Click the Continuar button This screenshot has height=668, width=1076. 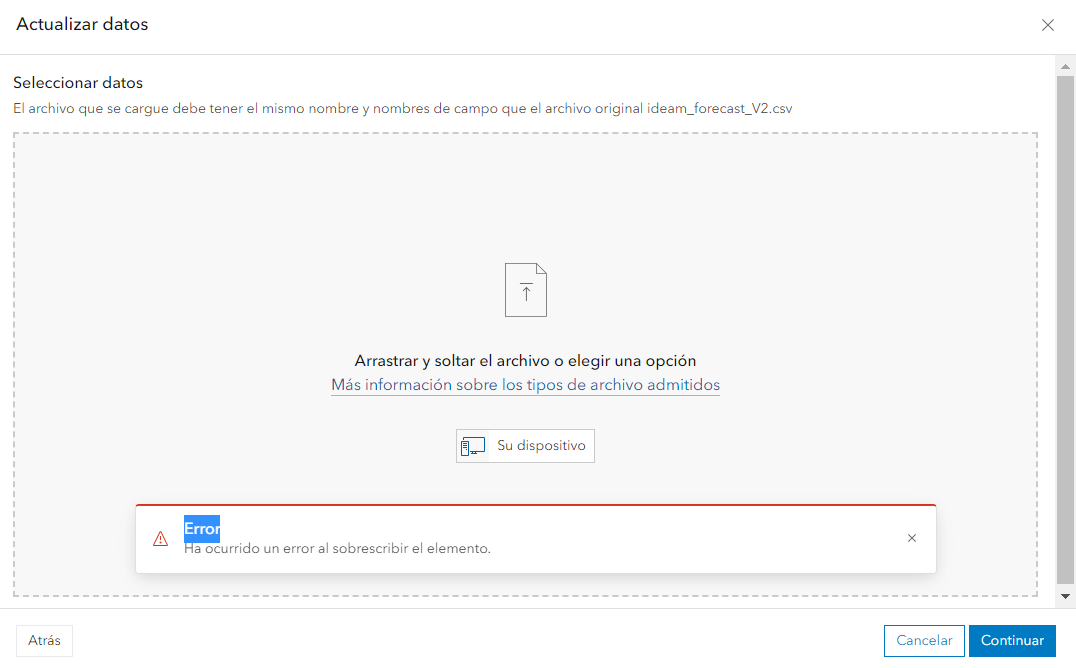(1011, 641)
